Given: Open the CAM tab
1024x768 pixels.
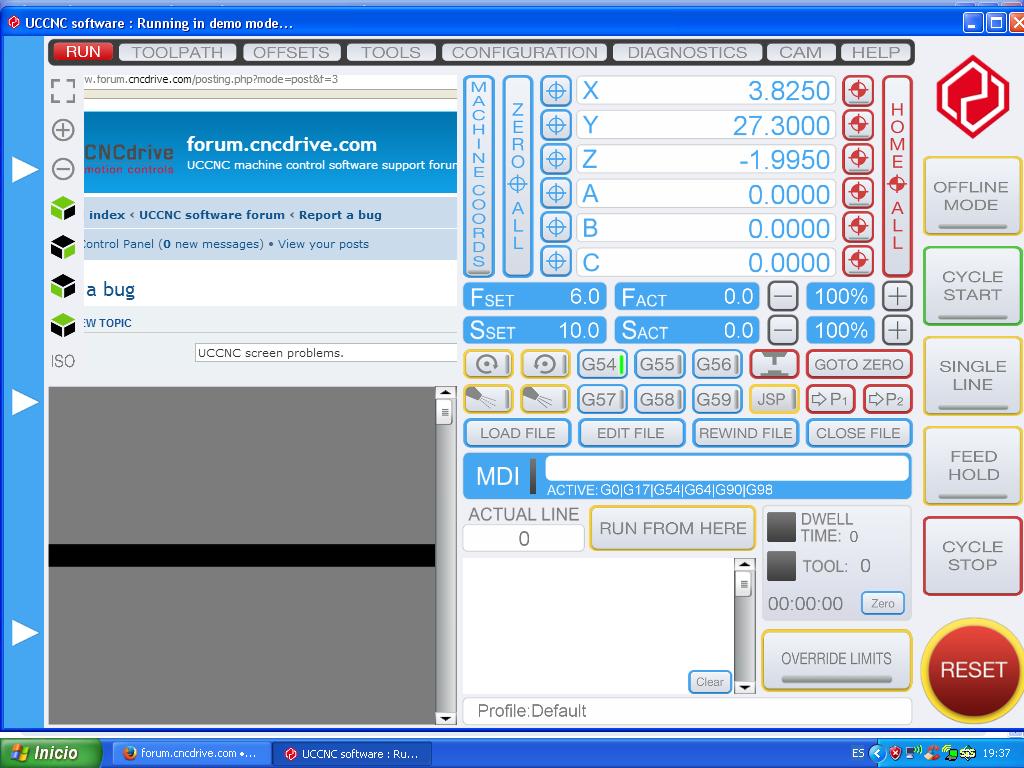Looking at the screenshot, I should [x=801, y=52].
